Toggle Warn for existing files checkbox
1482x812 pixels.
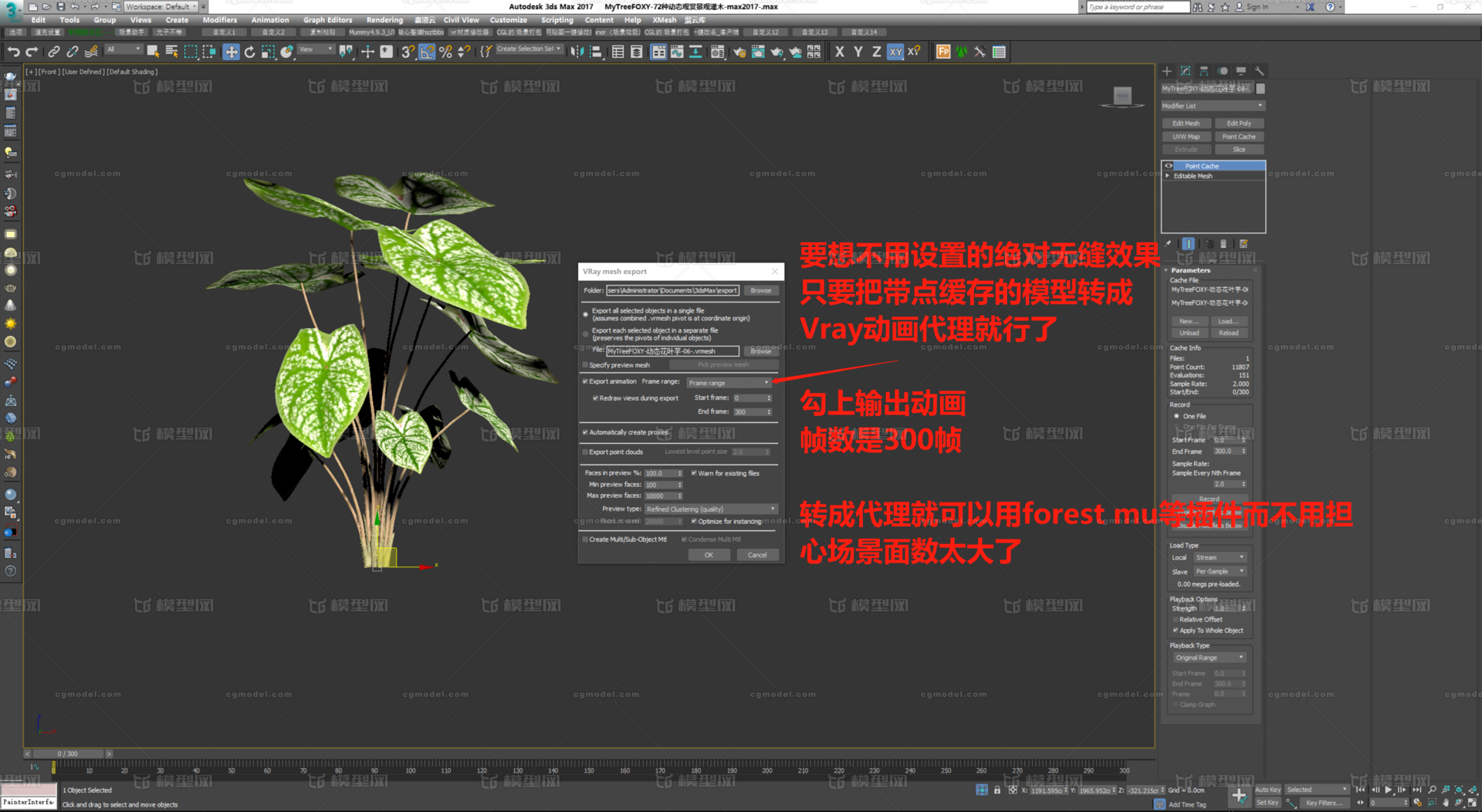[694, 473]
